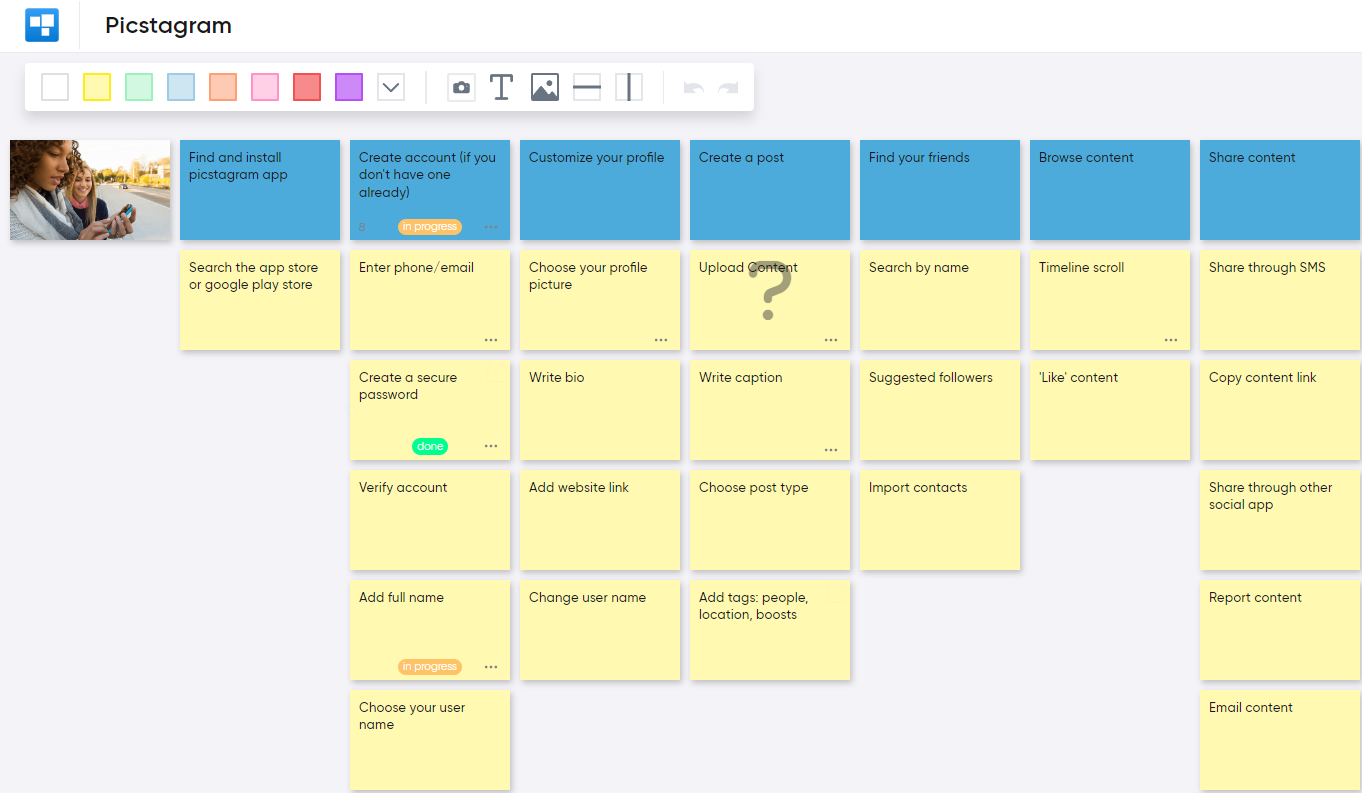Open options menu on 'Enter phone/email' card

pyautogui.click(x=491, y=340)
